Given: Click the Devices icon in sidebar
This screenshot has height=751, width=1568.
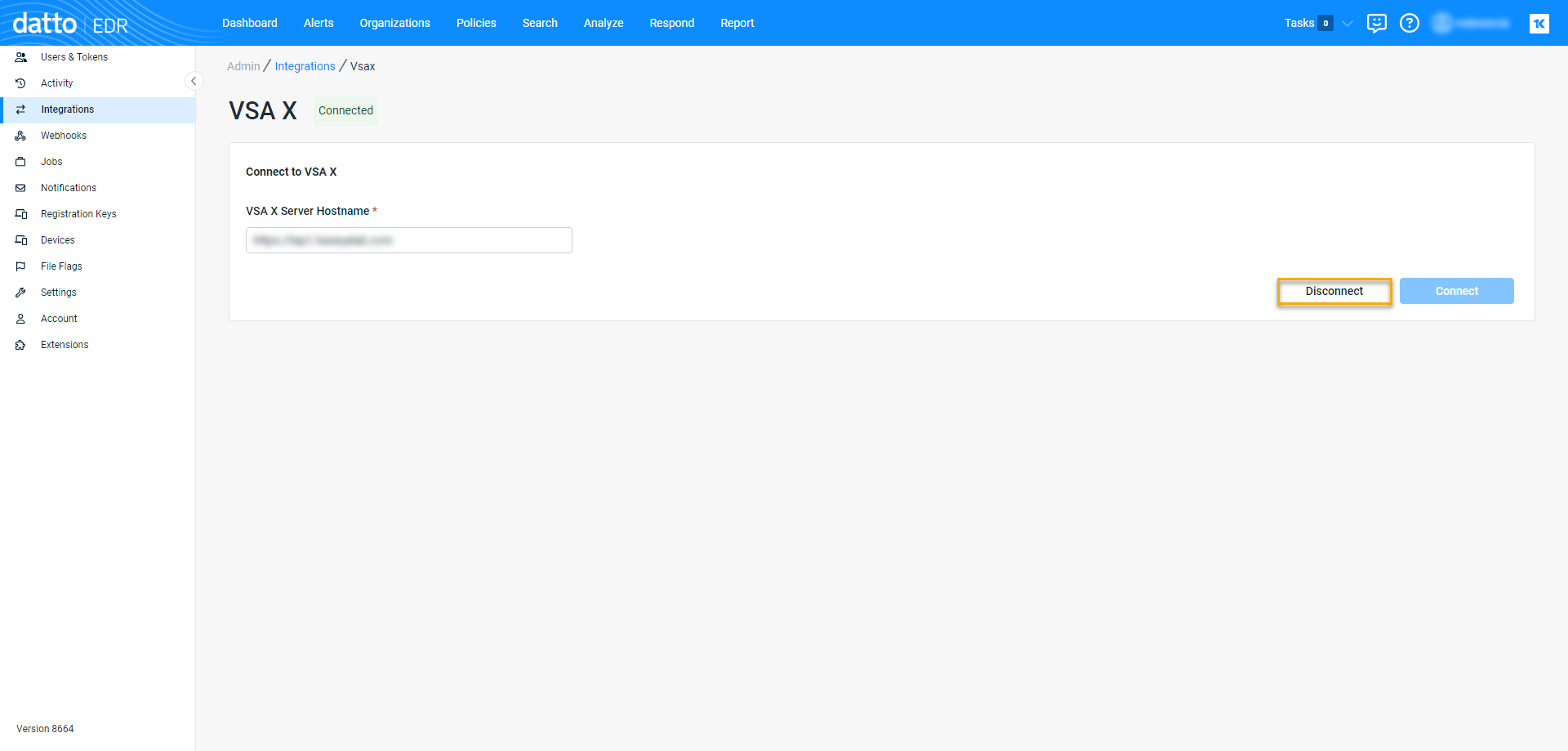Looking at the screenshot, I should (x=21, y=240).
